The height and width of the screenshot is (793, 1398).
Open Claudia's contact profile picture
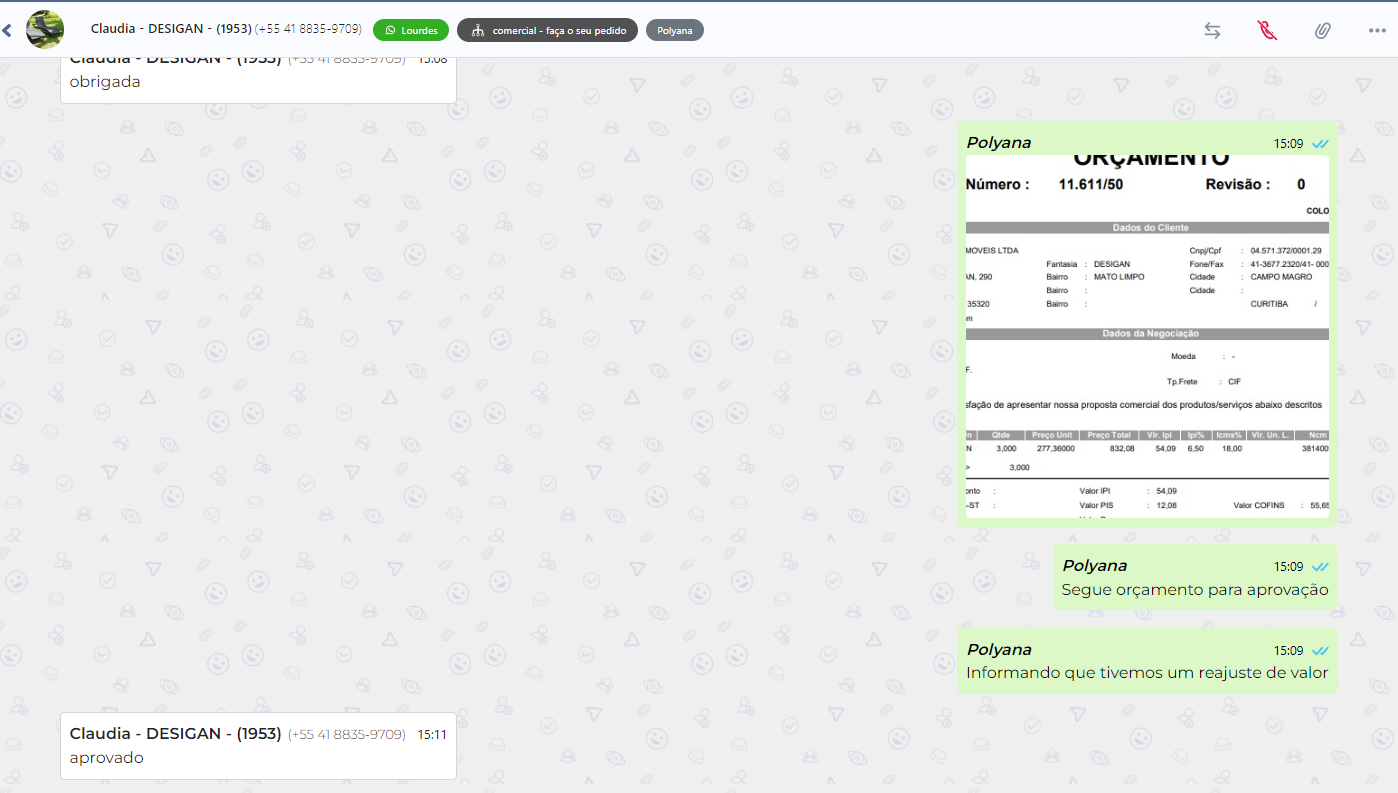click(x=45, y=30)
